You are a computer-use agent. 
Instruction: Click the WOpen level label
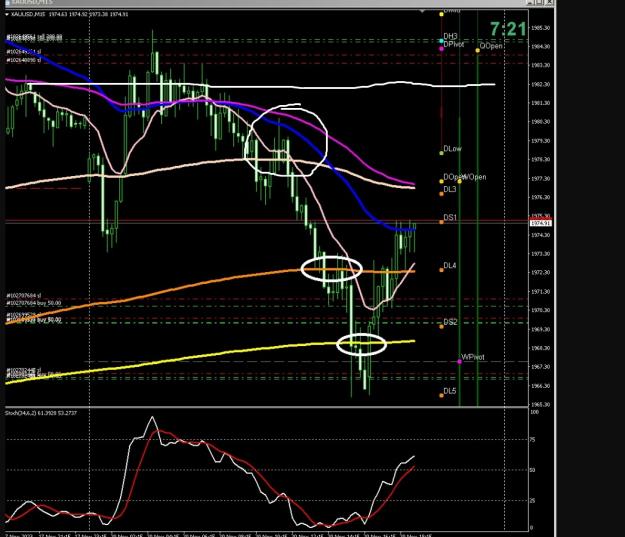coord(474,177)
